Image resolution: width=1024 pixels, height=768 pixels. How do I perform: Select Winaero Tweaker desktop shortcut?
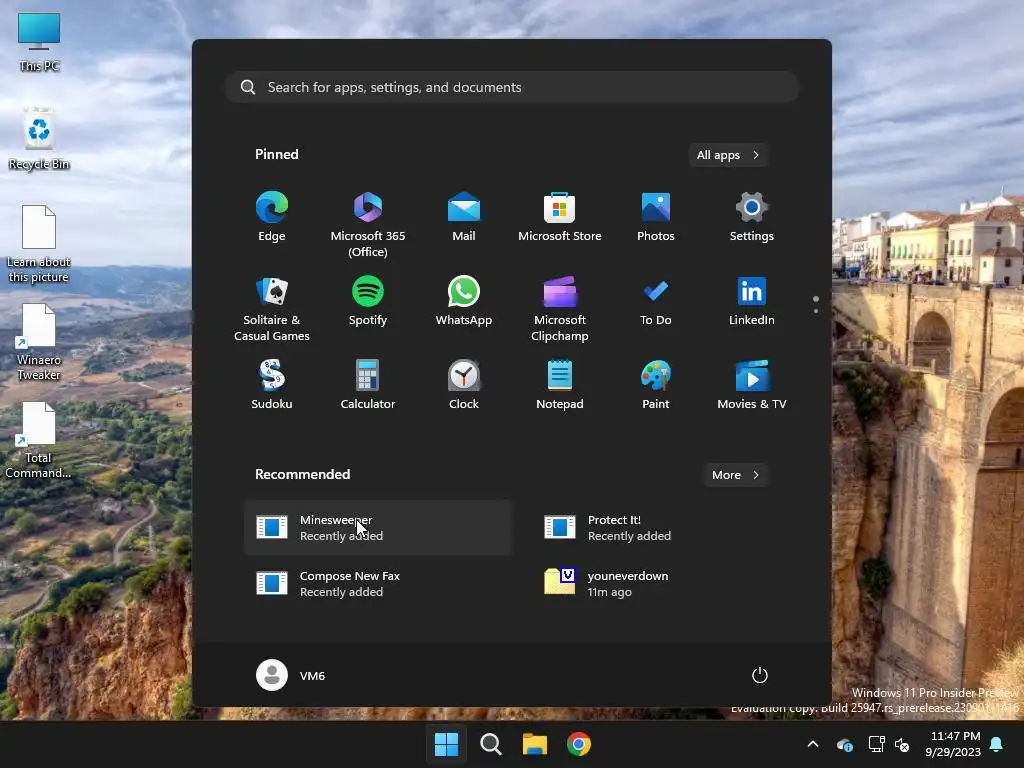click(x=39, y=342)
